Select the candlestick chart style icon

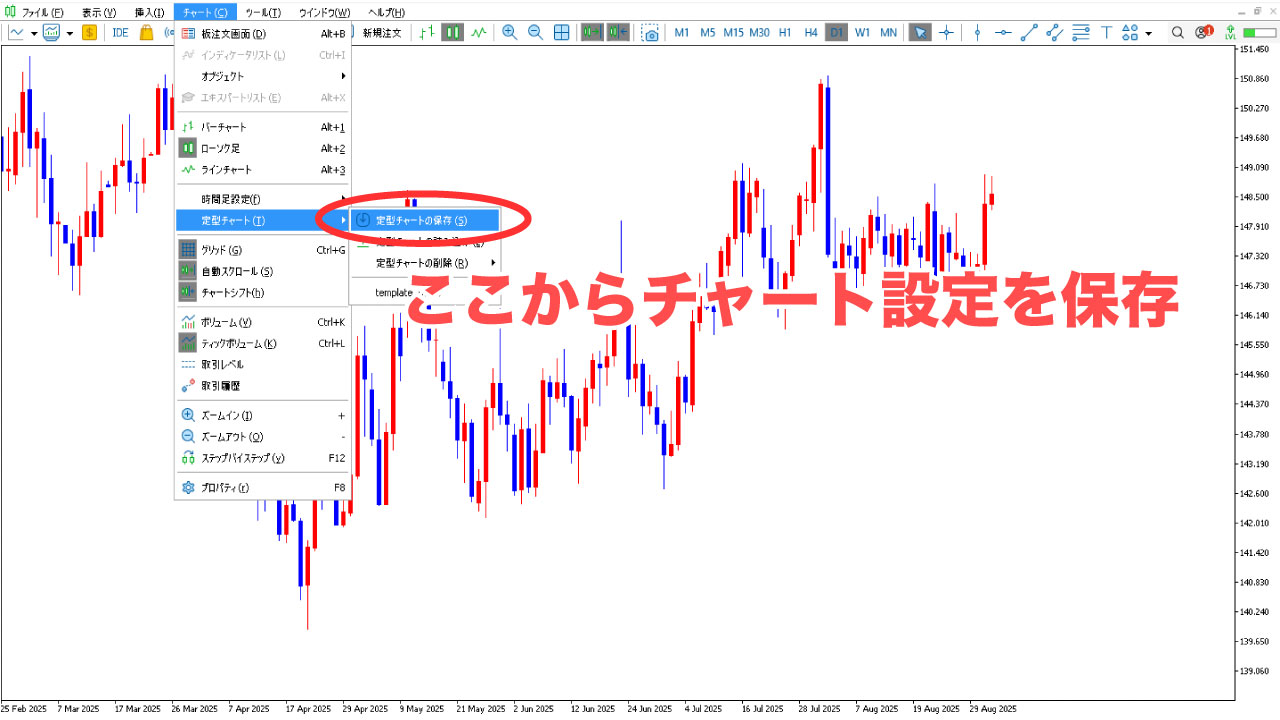point(451,32)
